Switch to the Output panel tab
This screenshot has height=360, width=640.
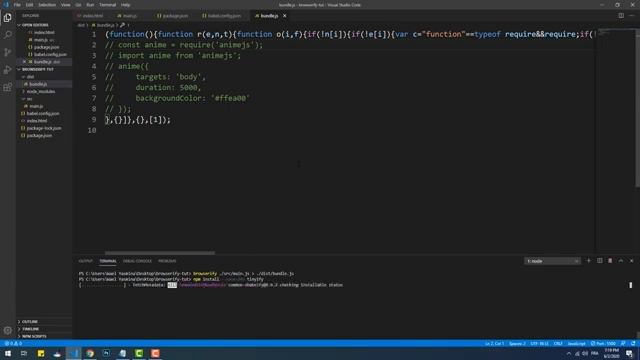85,261
